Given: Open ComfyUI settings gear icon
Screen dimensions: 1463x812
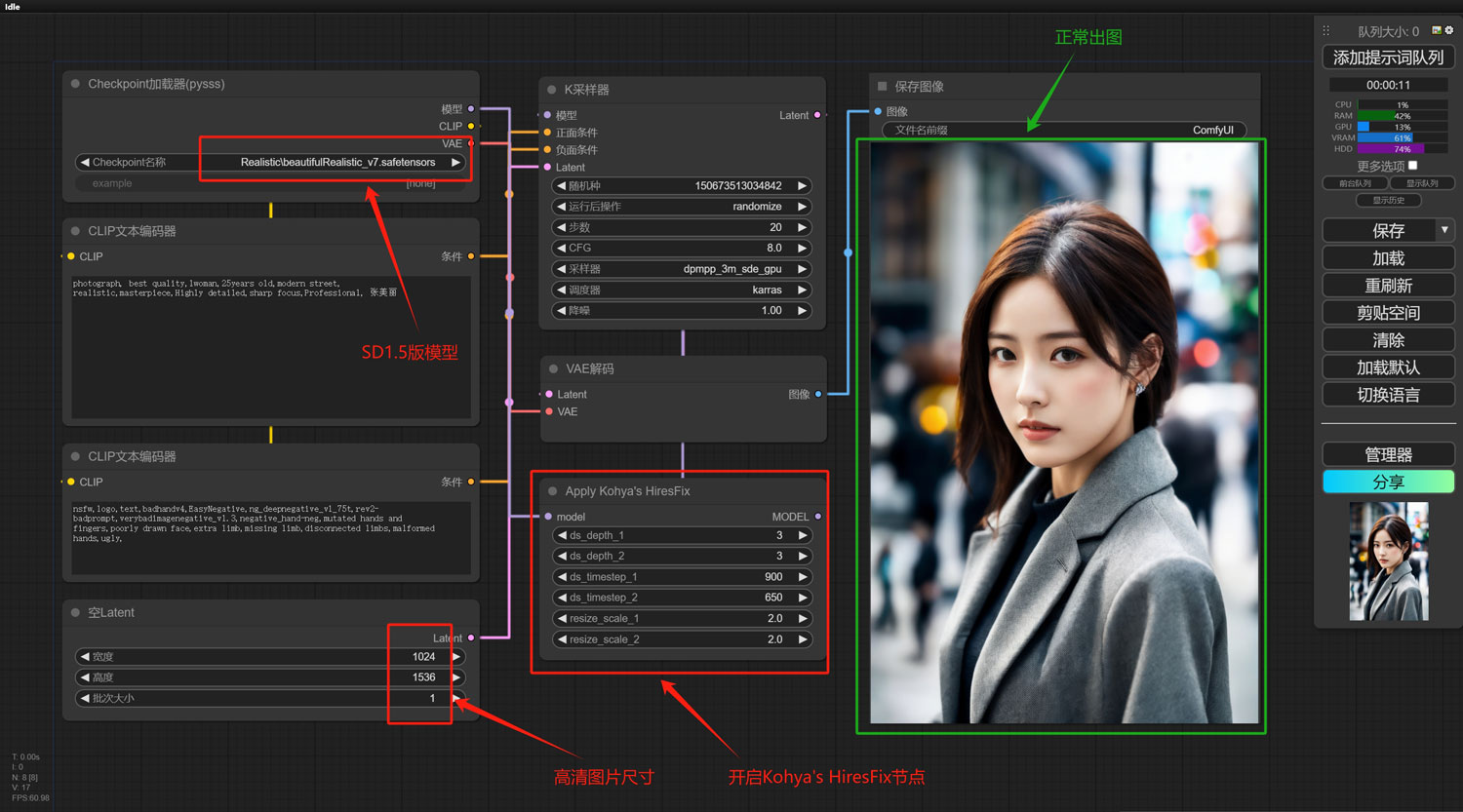Looking at the screenshot, I should (x=1448, y=30).
